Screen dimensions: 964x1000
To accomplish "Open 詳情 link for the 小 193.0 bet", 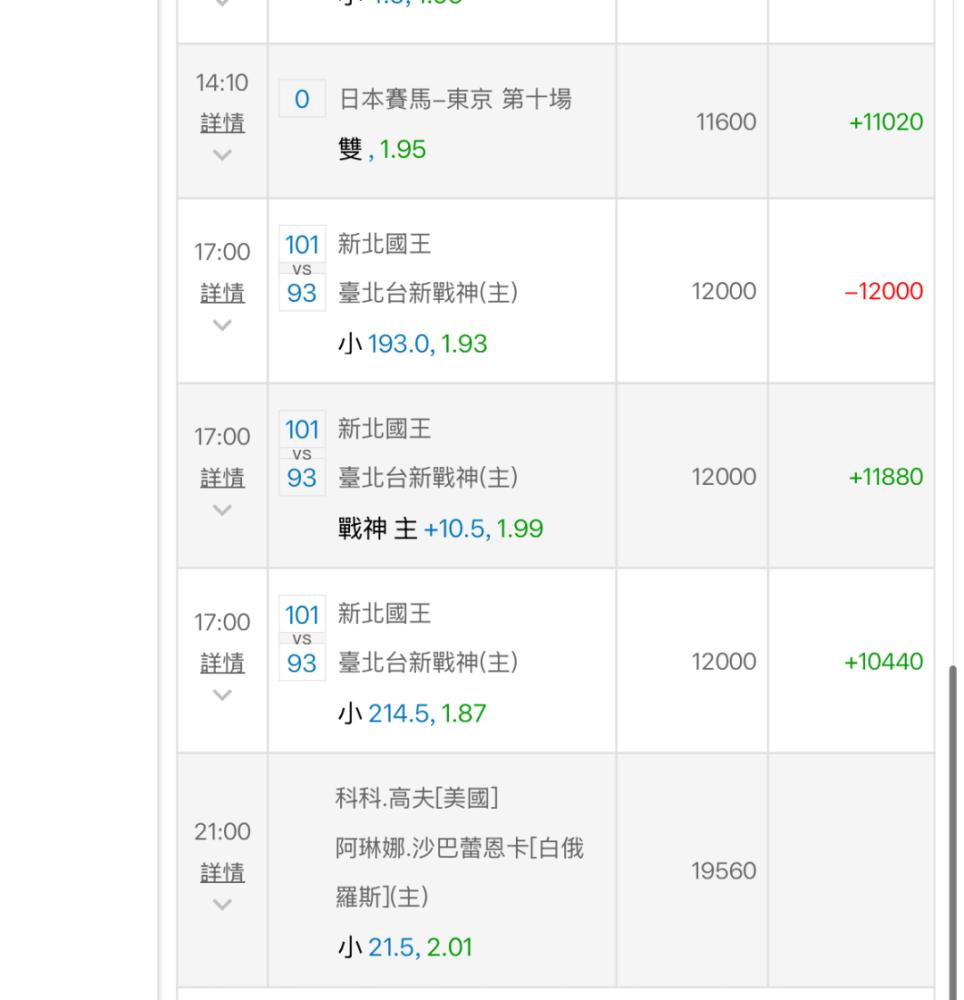I will pyautogui.click(x=223, y=293).
